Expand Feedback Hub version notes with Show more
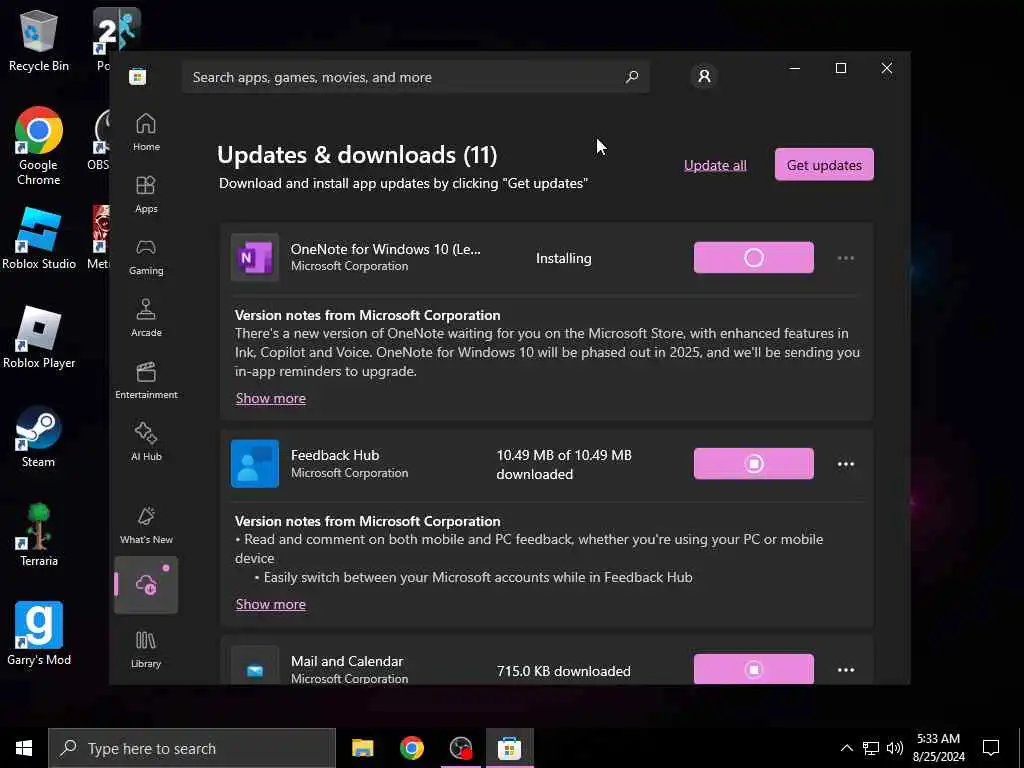The image size is (1024, 768). pos(270,604)
